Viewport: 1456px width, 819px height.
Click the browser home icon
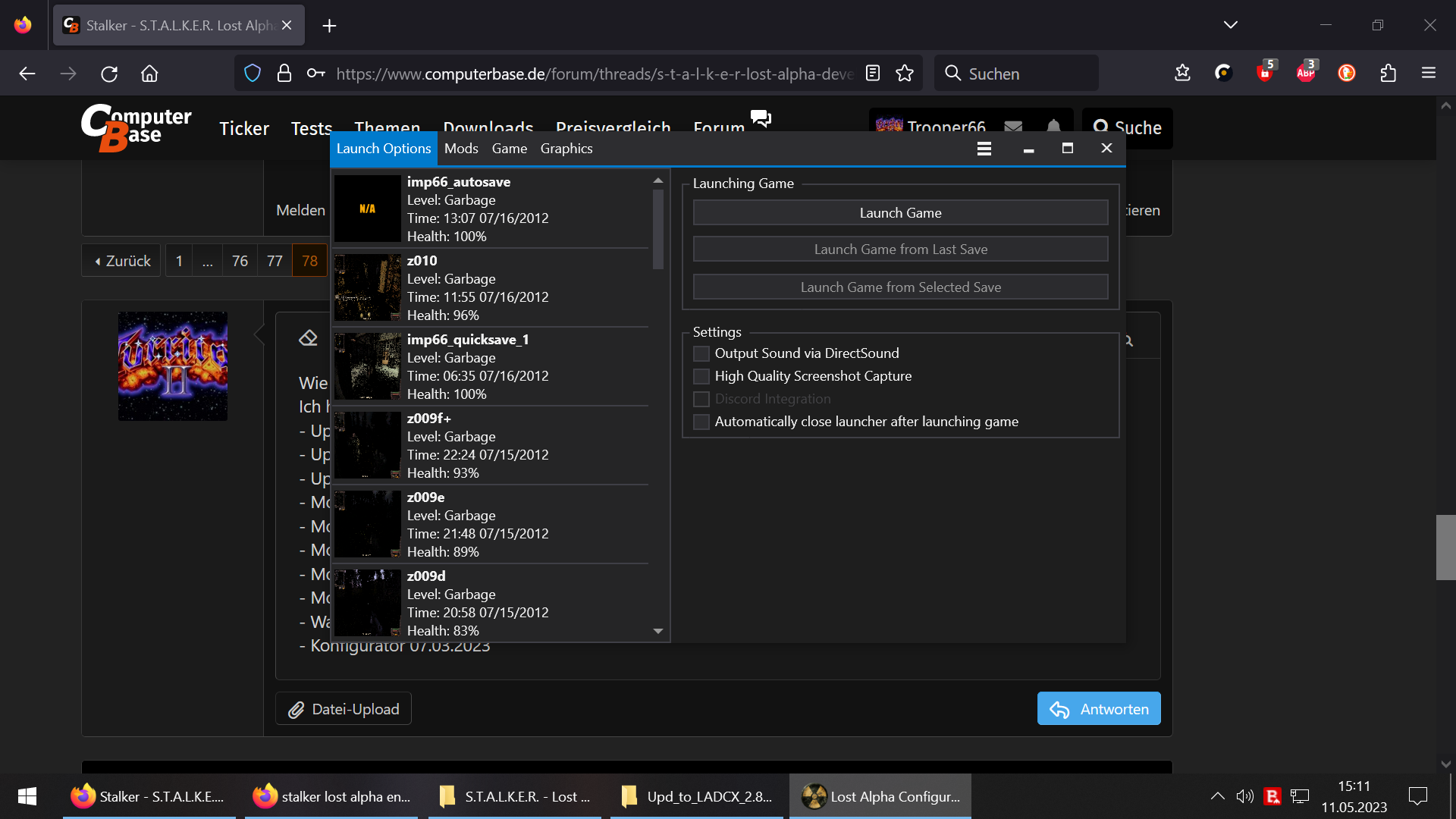click(149, 74)
